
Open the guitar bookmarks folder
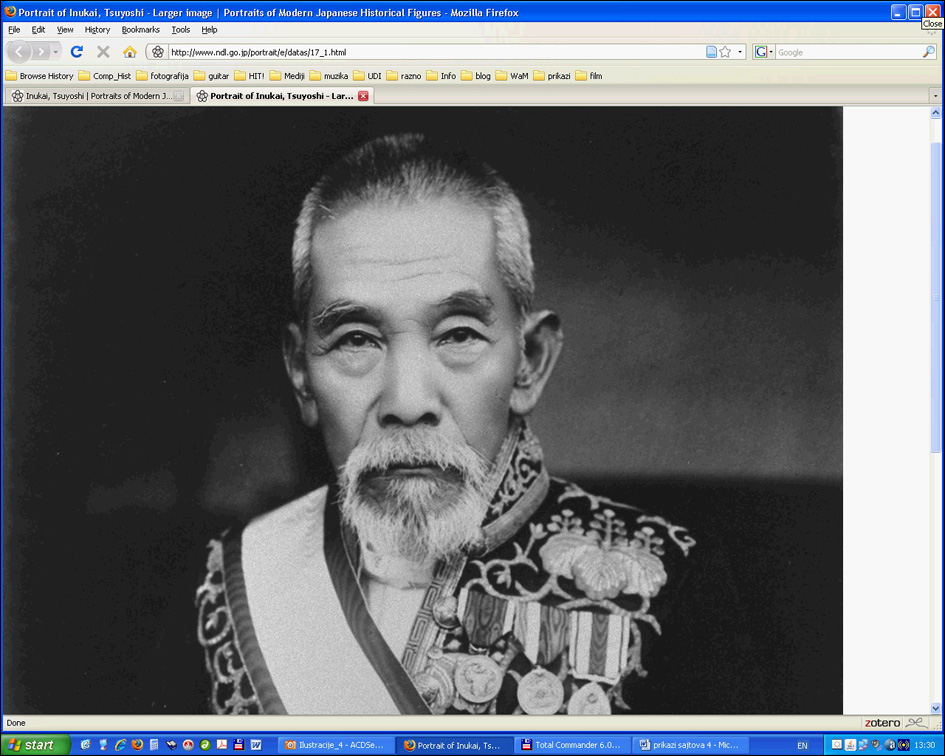[212, 76]
